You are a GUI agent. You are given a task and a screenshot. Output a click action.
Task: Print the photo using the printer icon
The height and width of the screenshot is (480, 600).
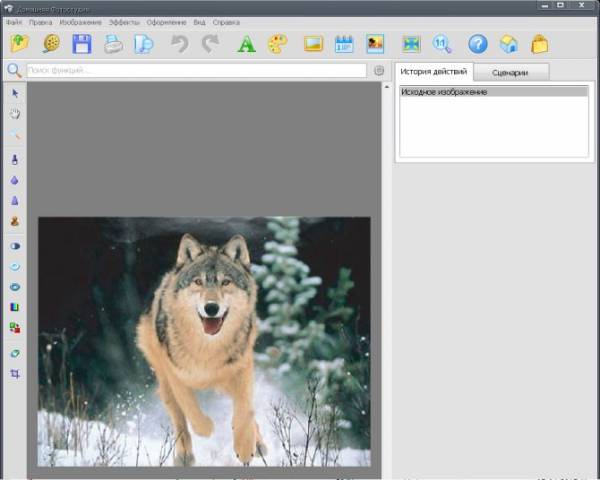113,44
